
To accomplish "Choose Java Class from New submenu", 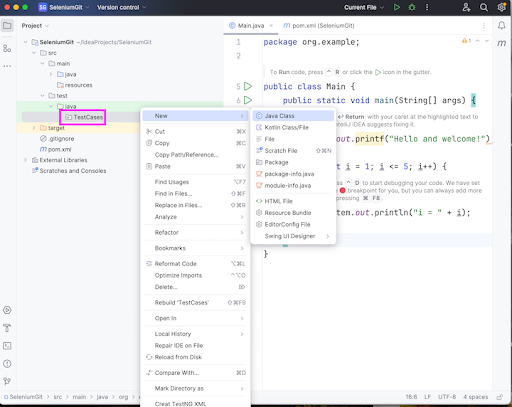I will pyautogui.click(x=293, y=116).
